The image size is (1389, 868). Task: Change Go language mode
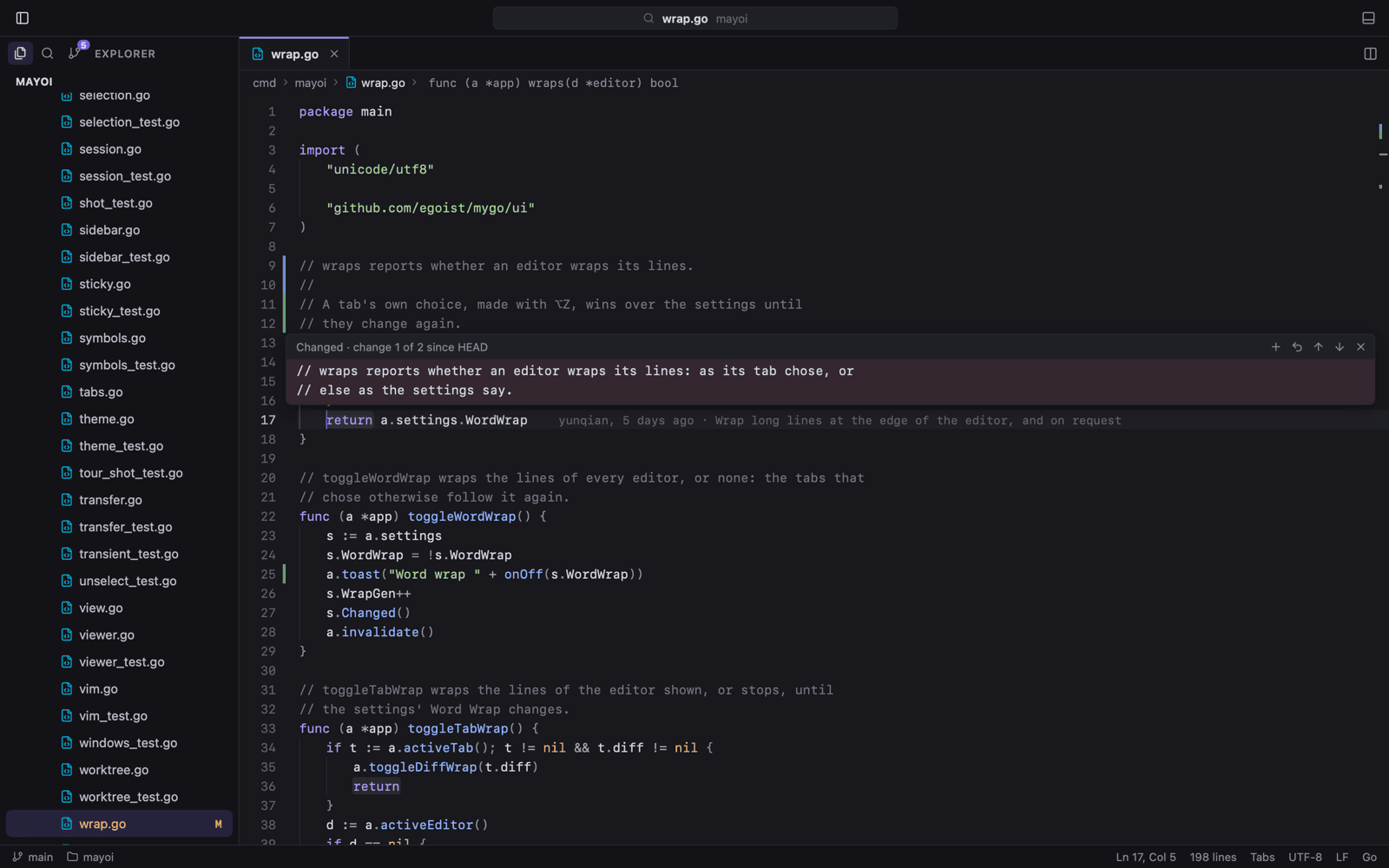(1369, 857)
